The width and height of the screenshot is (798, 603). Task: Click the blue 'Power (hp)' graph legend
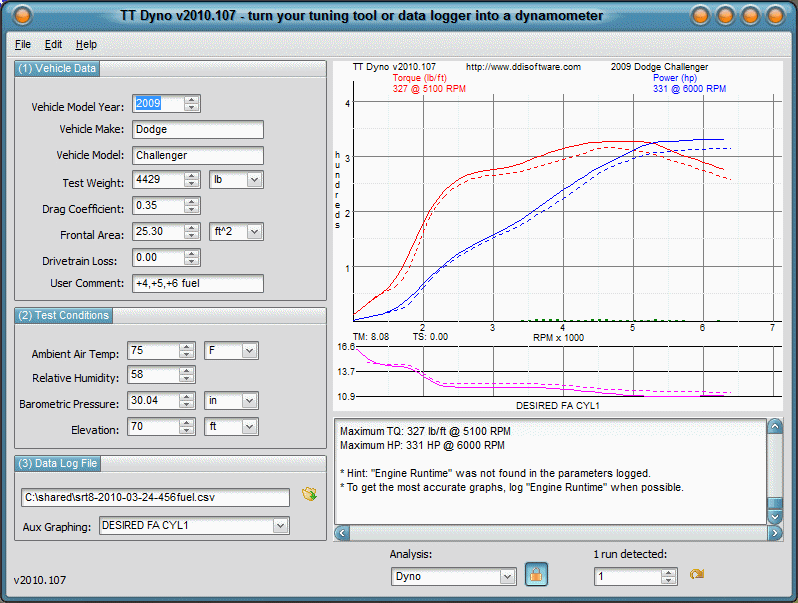[x=675, y=78]
